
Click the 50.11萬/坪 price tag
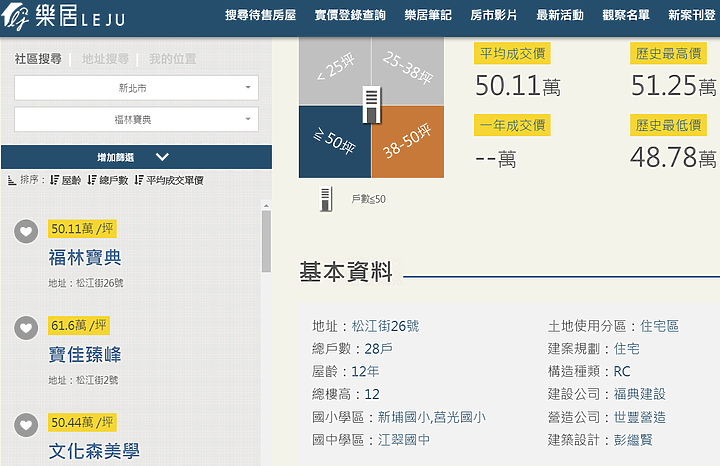click(82, 229)
